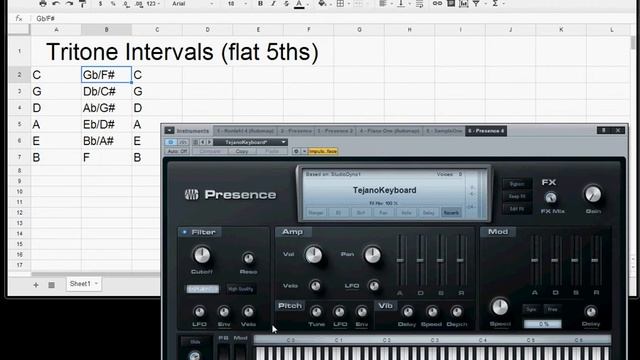
Task: Switch to the 3 - Presence 2 instrument tab
Action: tap(335, 131)
